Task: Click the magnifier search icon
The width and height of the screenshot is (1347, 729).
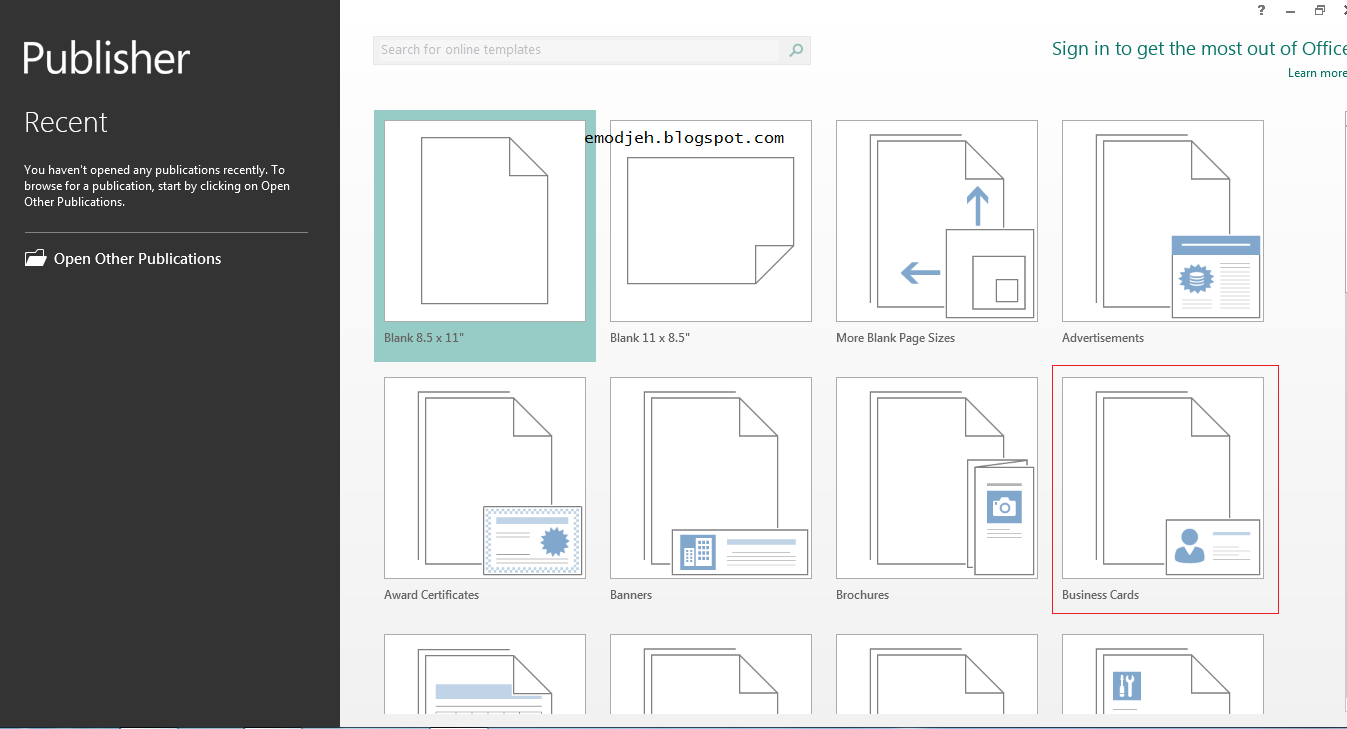Action: click(x=796, y=50)
